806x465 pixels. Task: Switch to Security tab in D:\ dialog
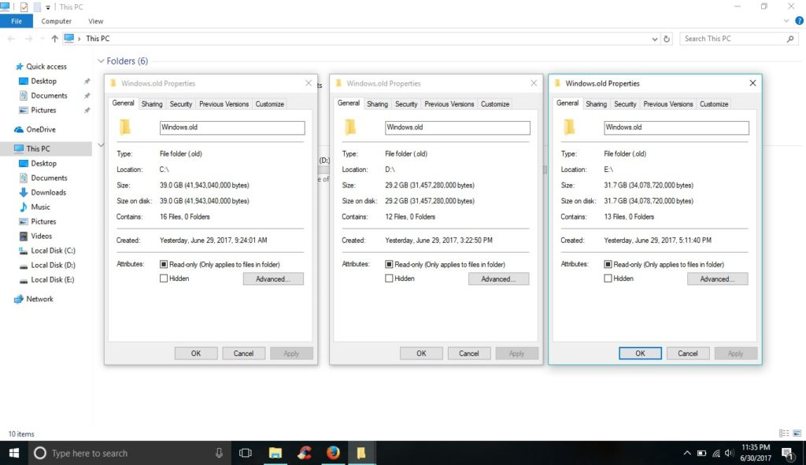(x=406, y=104)
